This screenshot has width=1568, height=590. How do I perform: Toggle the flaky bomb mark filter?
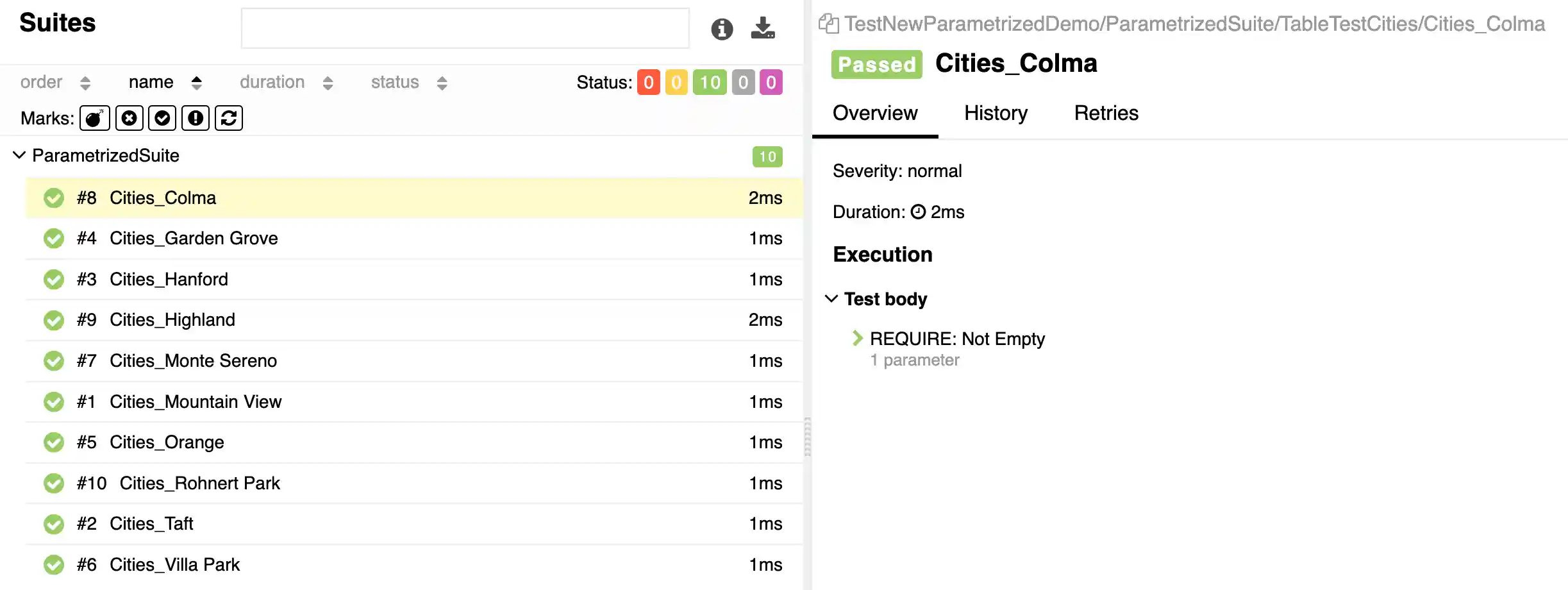point(95,119)
